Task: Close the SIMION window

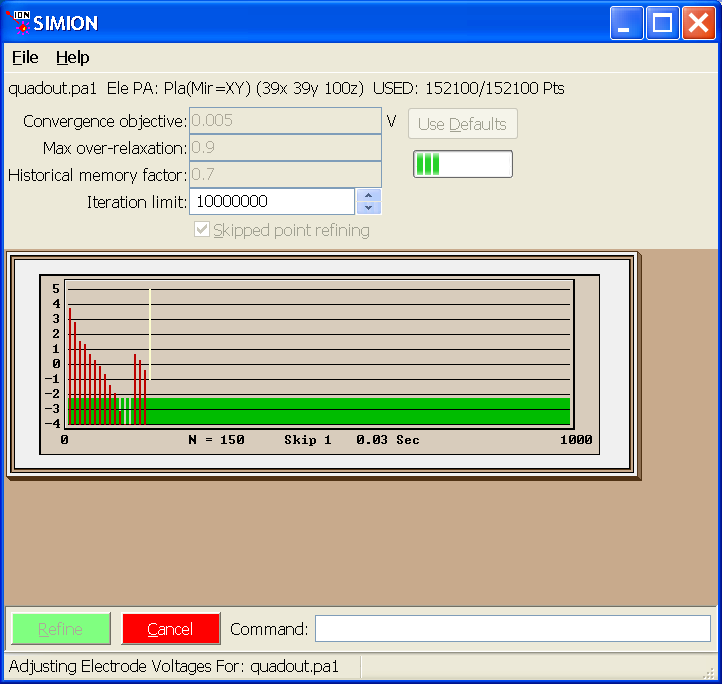Action: click(699, 23)
